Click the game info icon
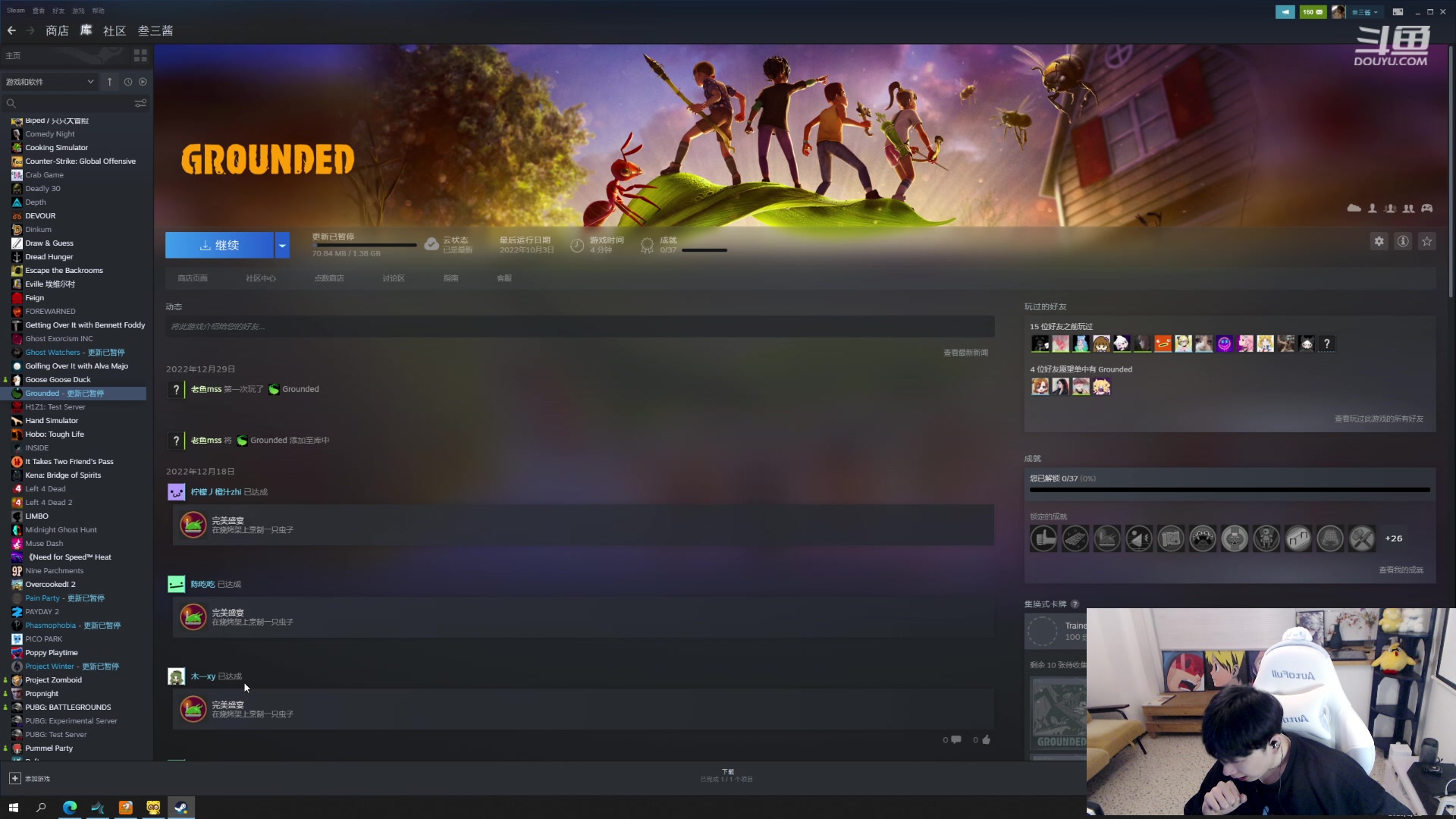The width and height of the screenshot is (1456, 819). [x=1403, y=241]
